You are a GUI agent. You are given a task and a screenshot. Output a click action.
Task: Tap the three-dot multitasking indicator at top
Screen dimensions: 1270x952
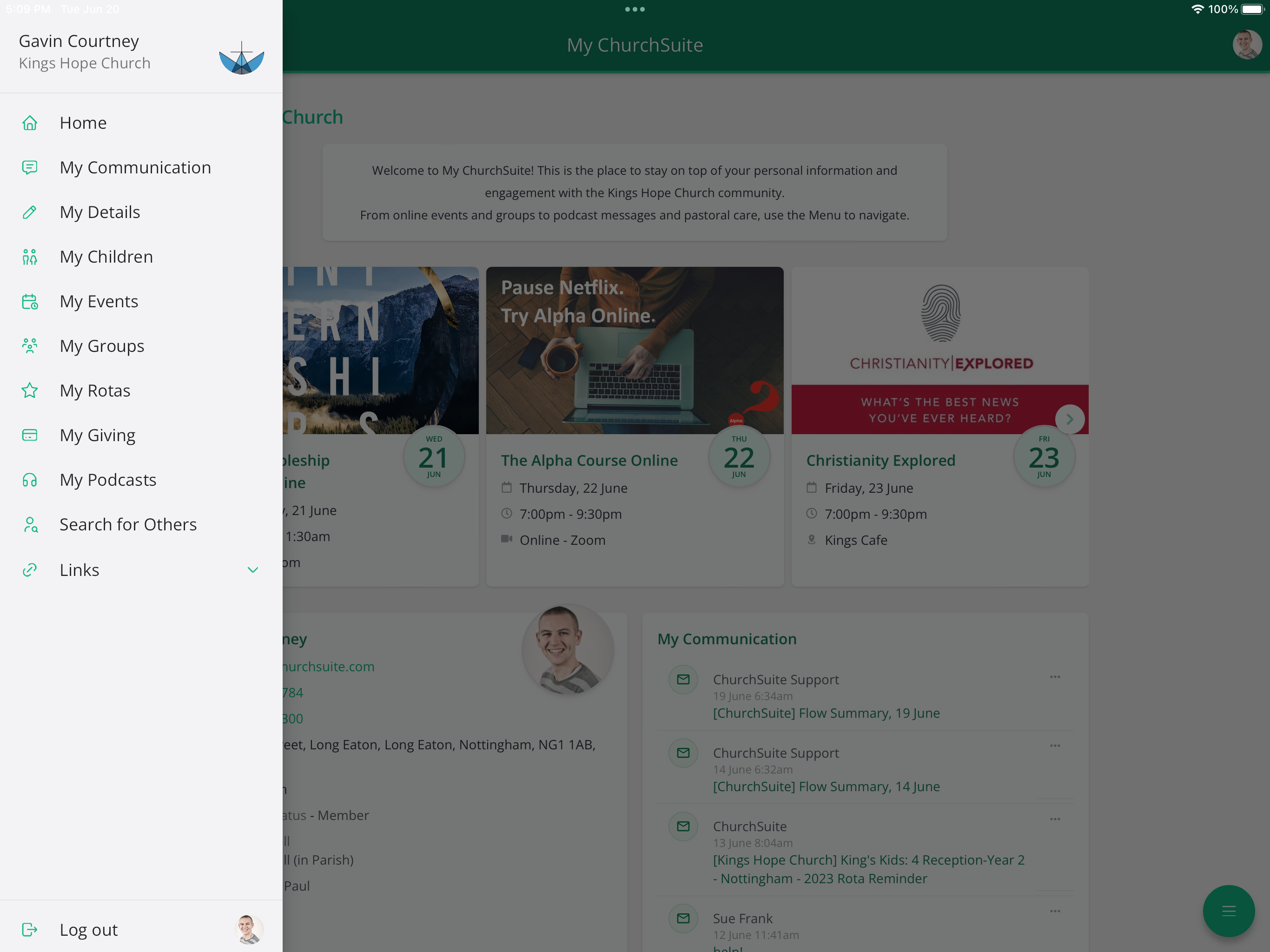(635, 9)
